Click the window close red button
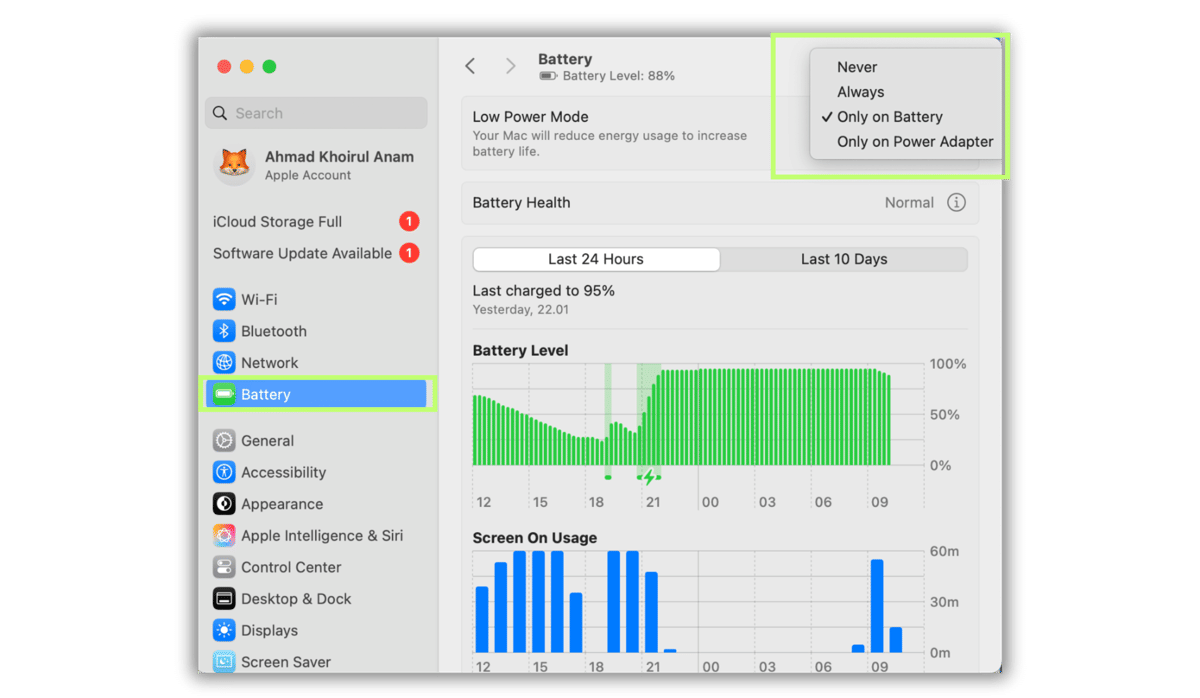This screenshot has height=698, width=1200. pyautogui.click(x=225, y=67)
